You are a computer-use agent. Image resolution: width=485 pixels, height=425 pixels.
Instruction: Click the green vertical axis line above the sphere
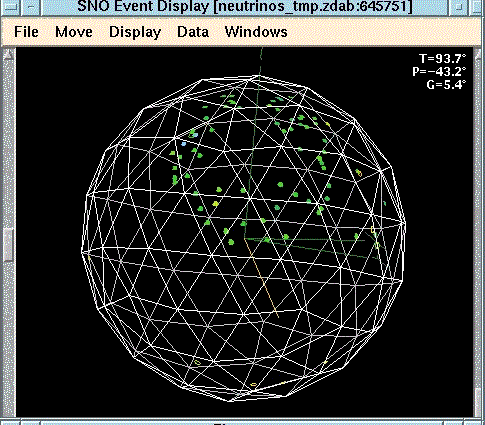click(x=261, y=62)
